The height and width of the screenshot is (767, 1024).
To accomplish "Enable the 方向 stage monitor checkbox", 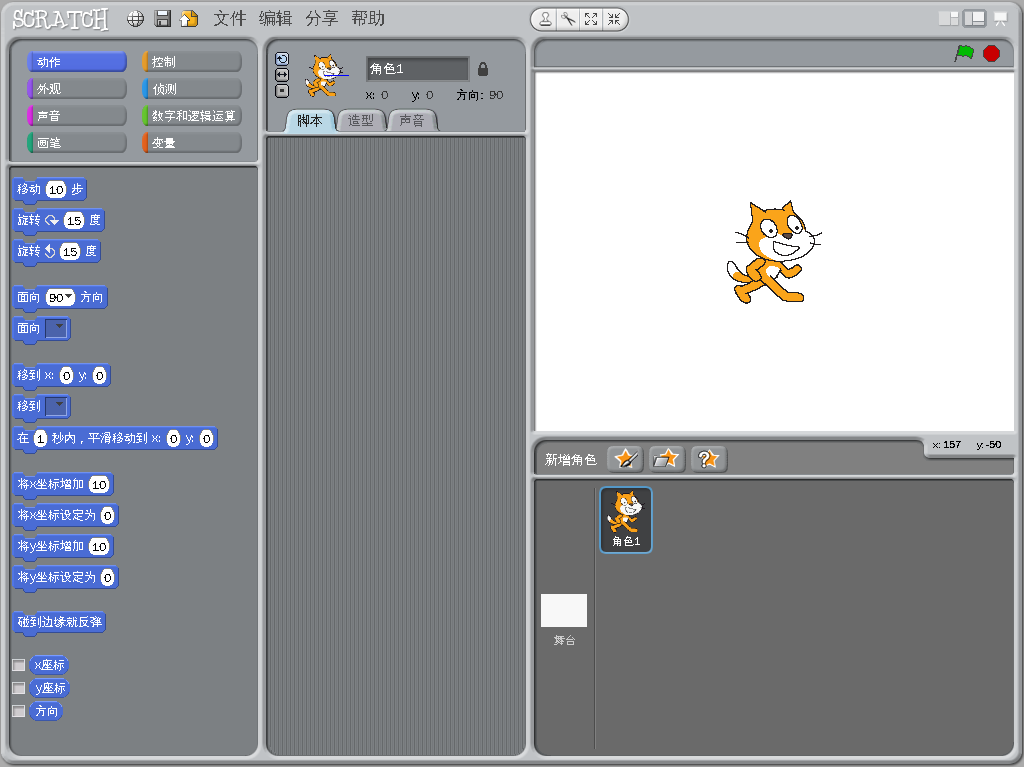I will click(17, 711).
